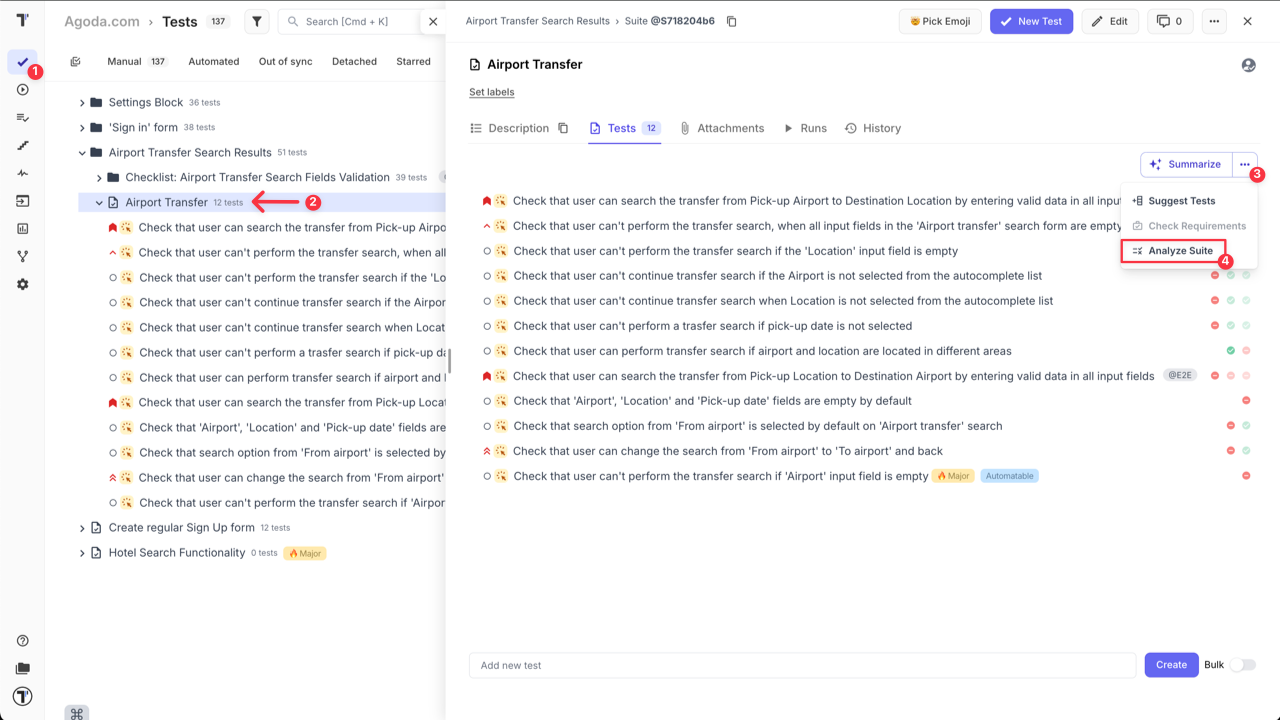Toggle the red status dot on the last test
The height and width of the screenshot is (720, 1280).
pos(1246,476)
